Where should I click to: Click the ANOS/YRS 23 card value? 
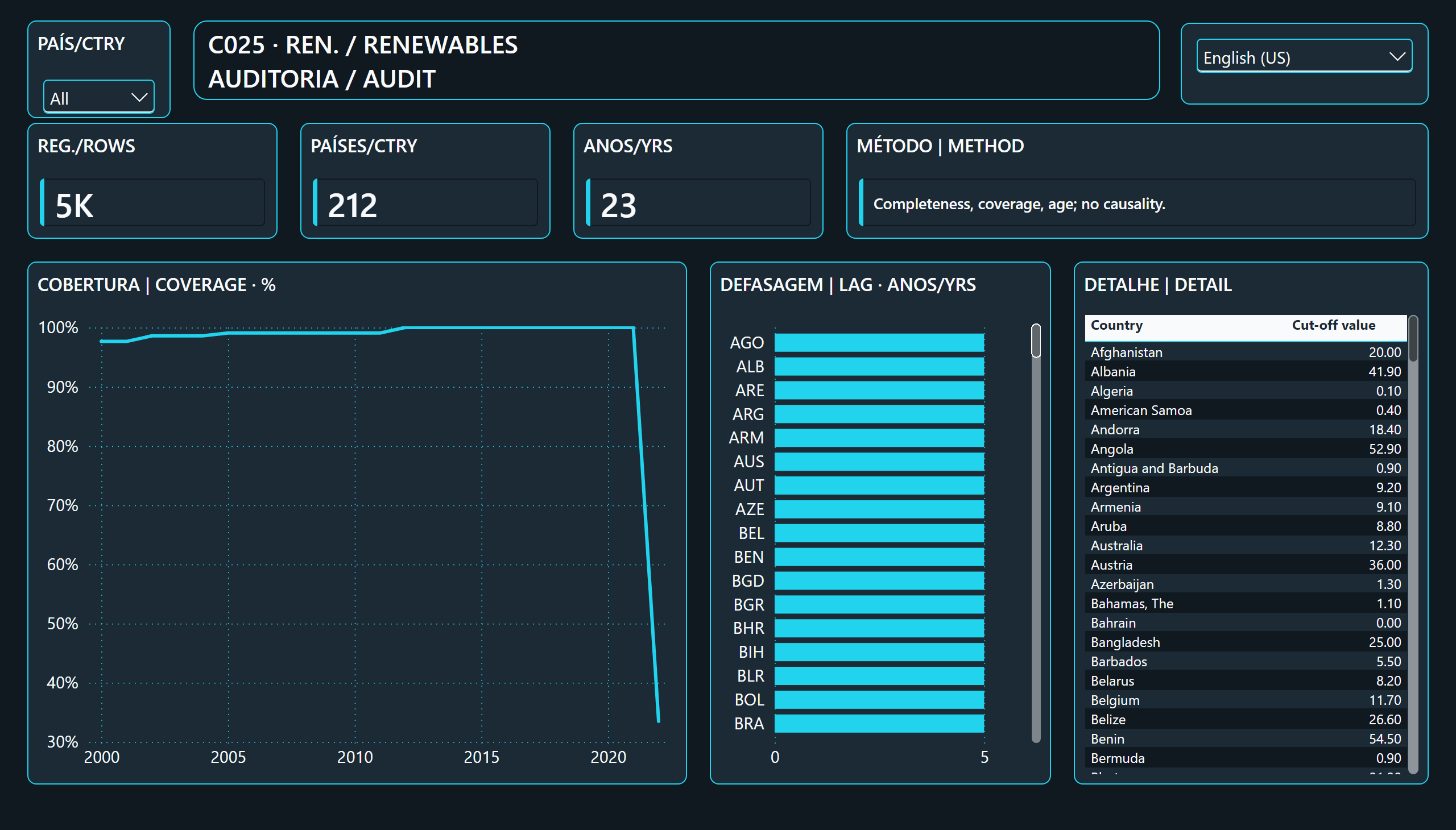[618, 205]
